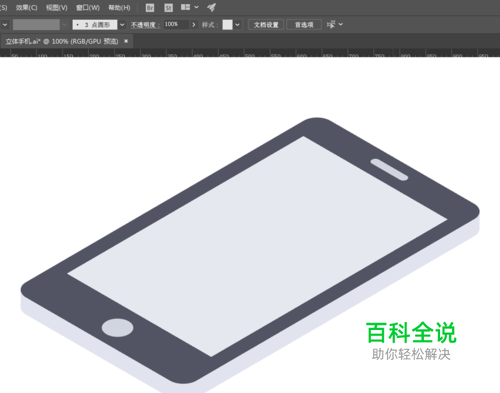500x393 pixels.
Task: Click the align-to options icon
Action: point(331,24)
